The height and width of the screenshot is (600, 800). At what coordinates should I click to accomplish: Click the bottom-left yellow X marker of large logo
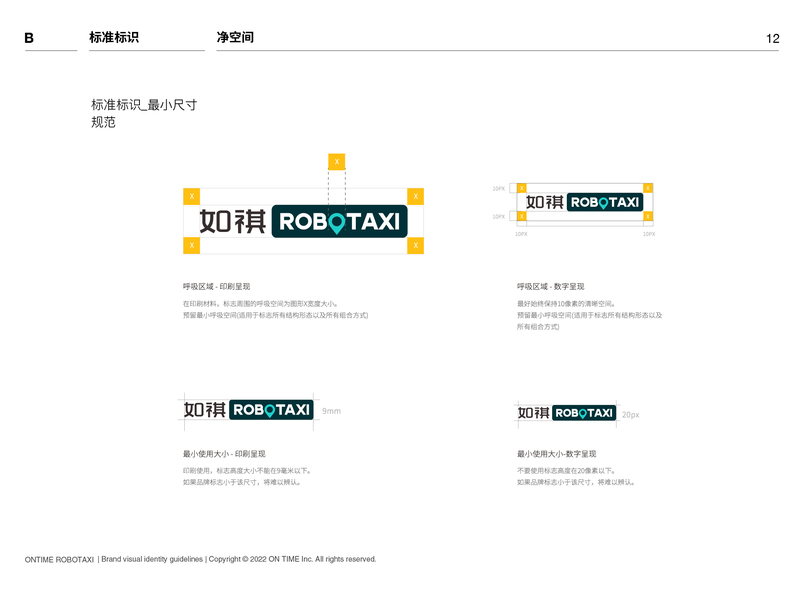(x=191, y=245)
